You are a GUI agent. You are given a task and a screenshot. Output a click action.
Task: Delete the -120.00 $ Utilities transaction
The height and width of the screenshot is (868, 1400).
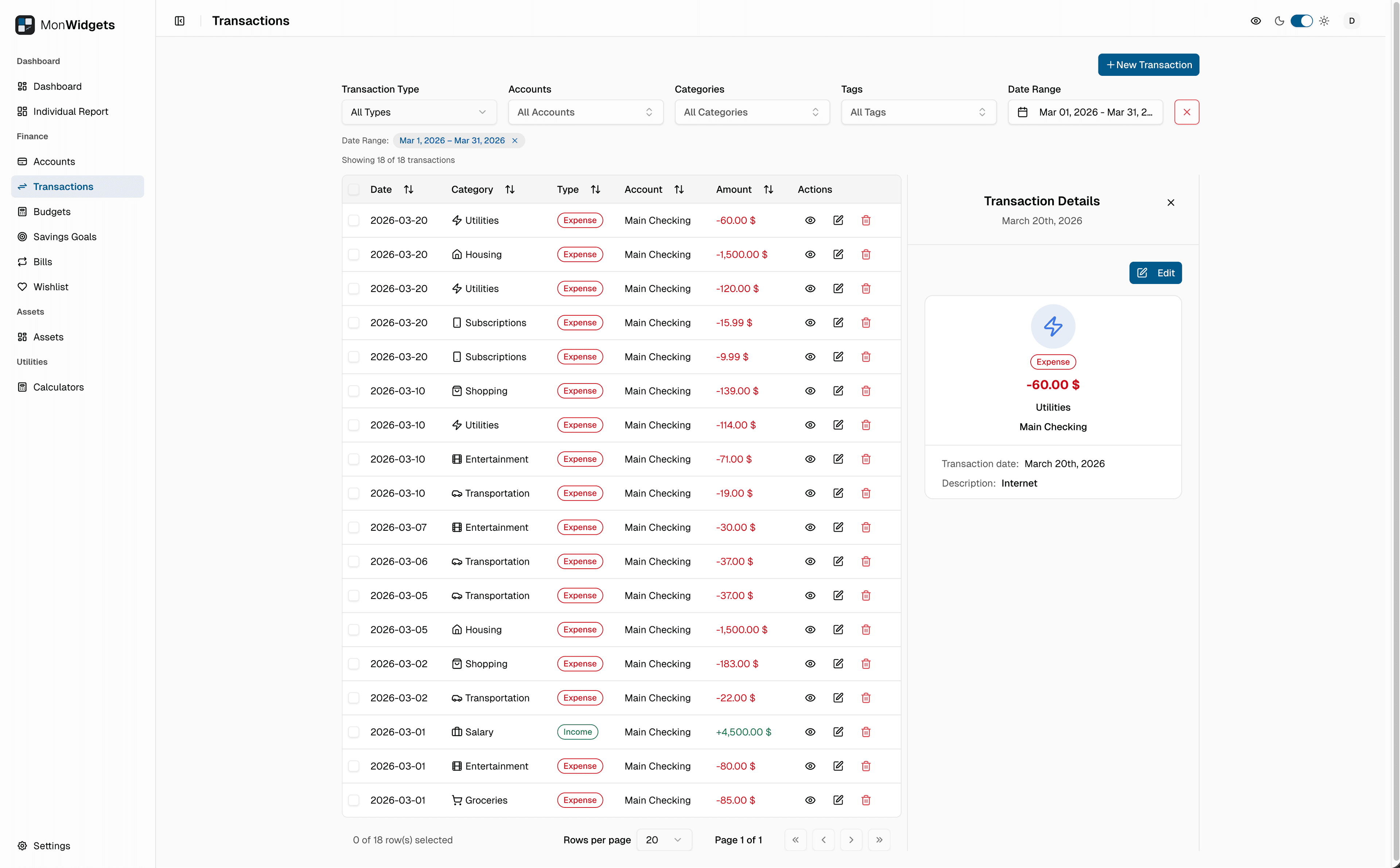click(866, 289)
